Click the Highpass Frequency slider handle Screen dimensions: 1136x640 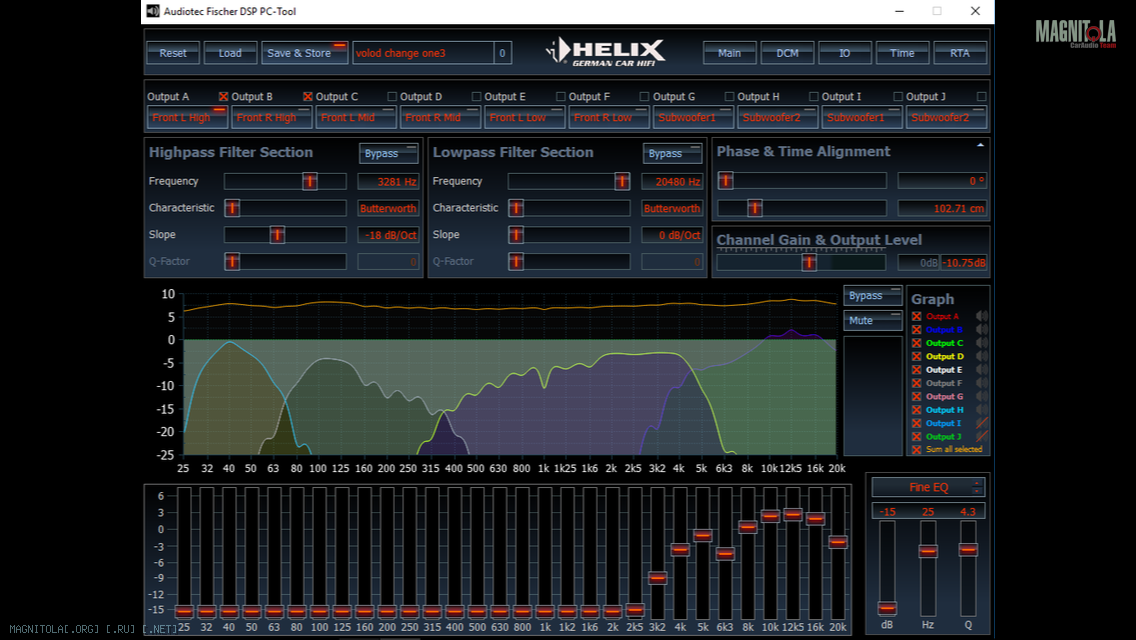click(x=309, y=181)
